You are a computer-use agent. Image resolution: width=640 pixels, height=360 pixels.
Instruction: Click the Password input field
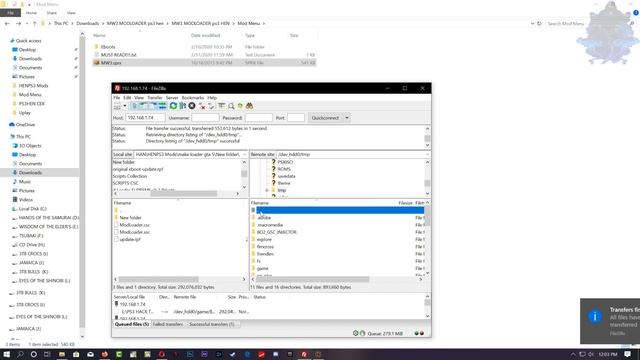click(259, 118)
